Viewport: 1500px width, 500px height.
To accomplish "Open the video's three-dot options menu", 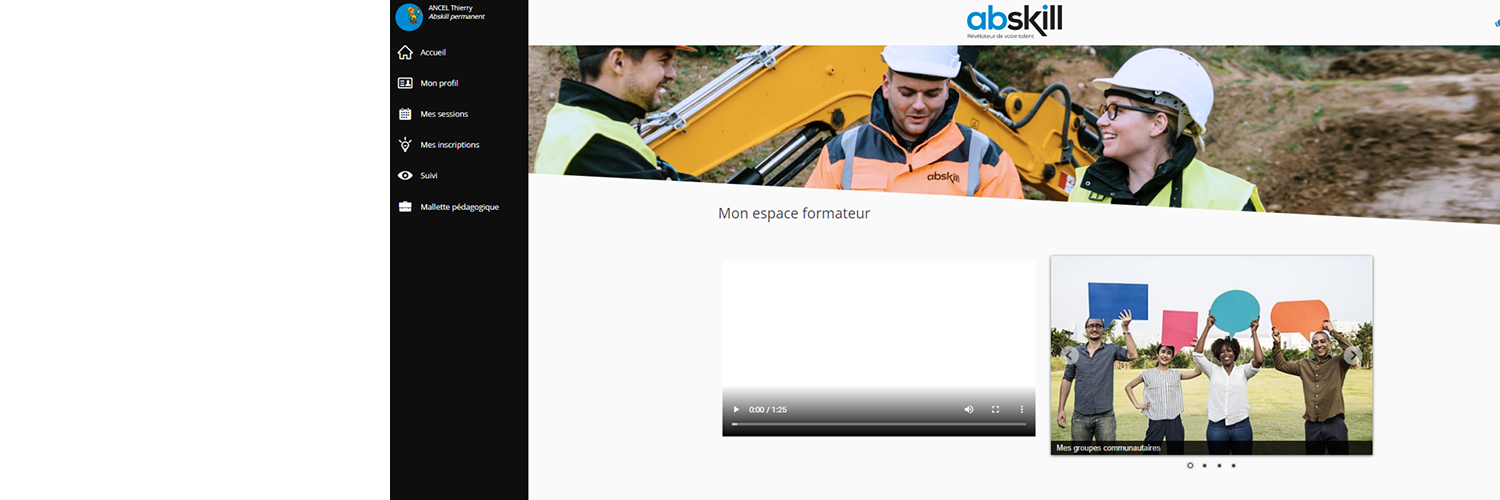I will (x=1021, y=410).
